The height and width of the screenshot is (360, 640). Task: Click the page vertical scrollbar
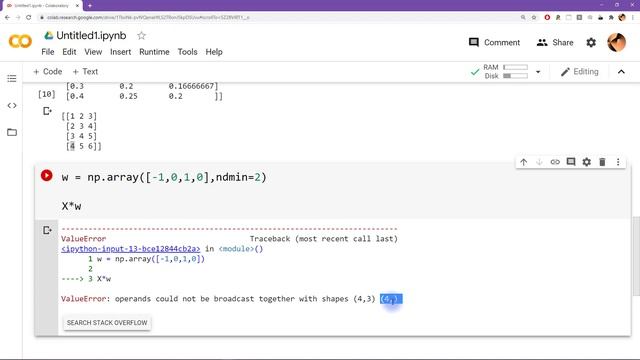point(636,256)
